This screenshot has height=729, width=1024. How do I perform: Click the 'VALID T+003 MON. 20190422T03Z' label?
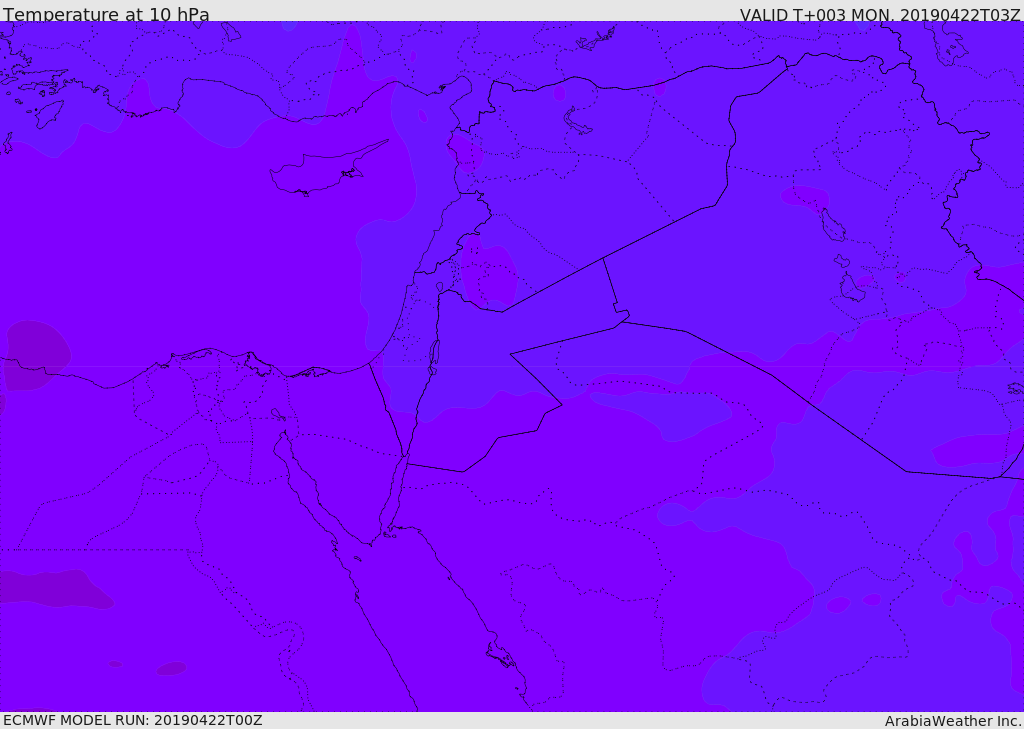(x=880, y=14)
